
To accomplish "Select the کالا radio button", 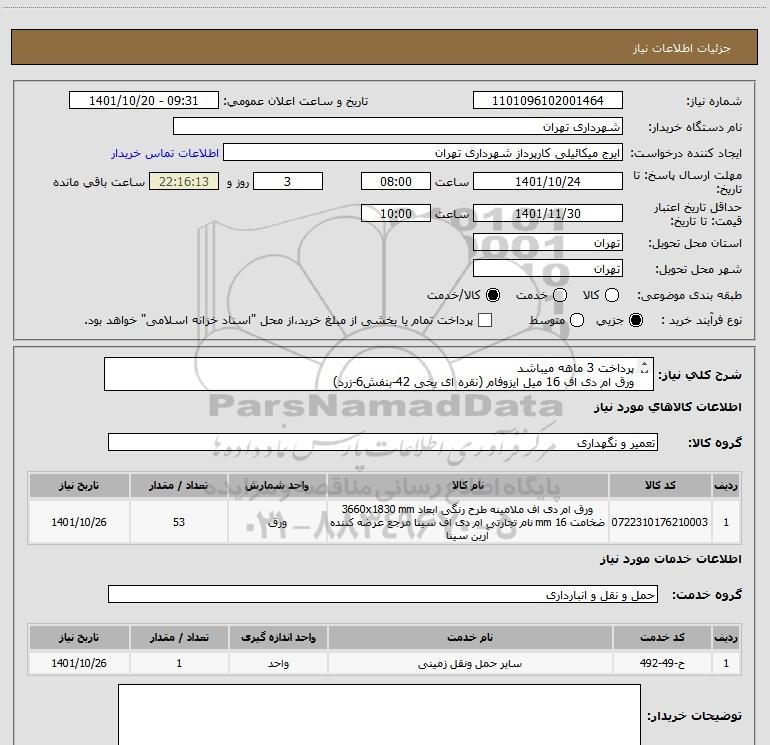I will pos(612,295).
